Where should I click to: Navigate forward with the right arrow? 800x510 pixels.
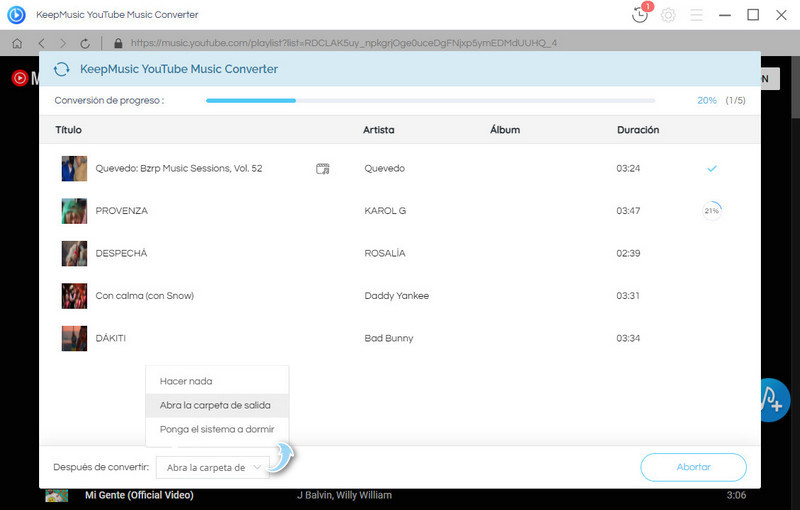(x=63, y=43)
